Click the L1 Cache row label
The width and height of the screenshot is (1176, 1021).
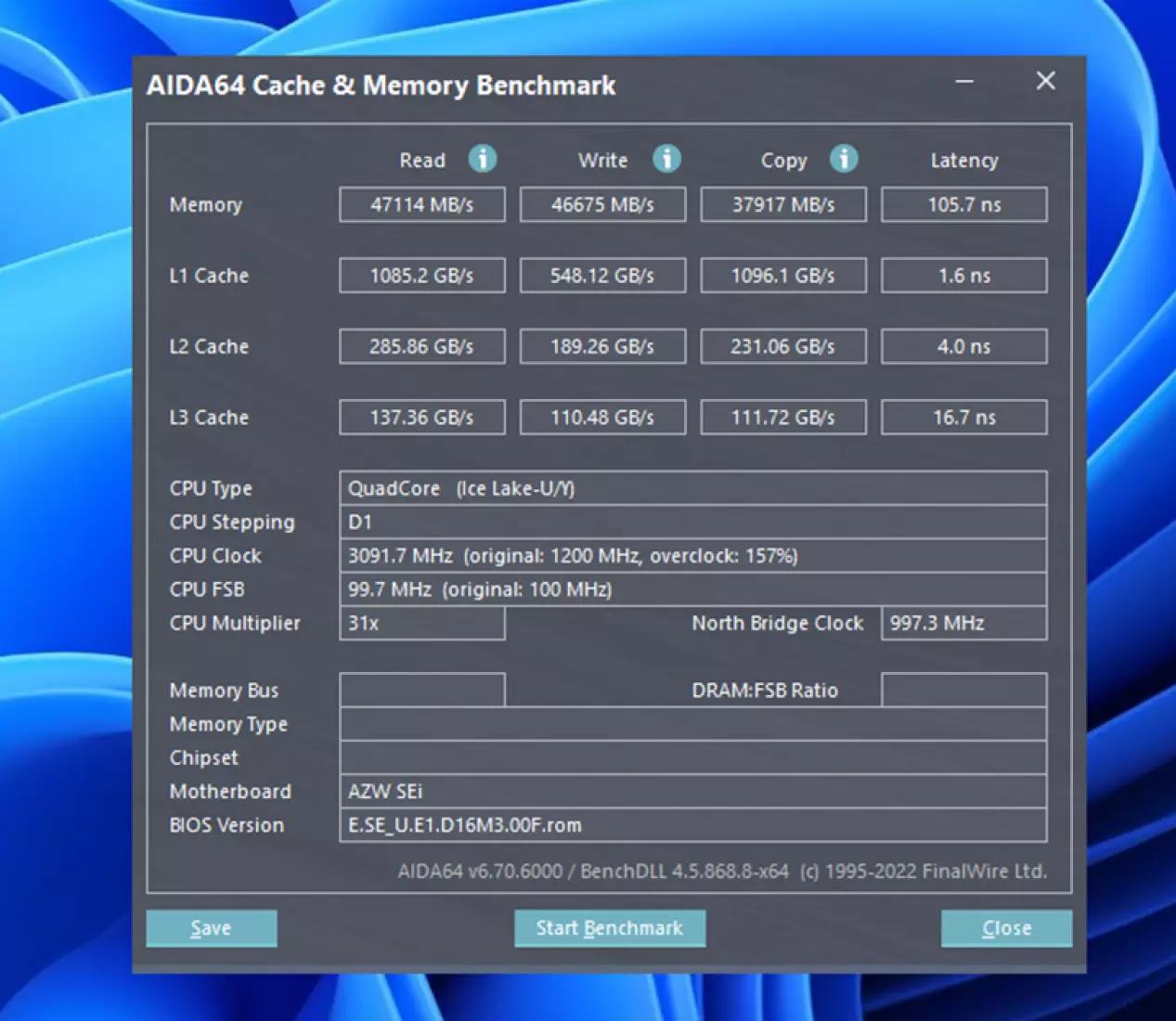[209, 276]
